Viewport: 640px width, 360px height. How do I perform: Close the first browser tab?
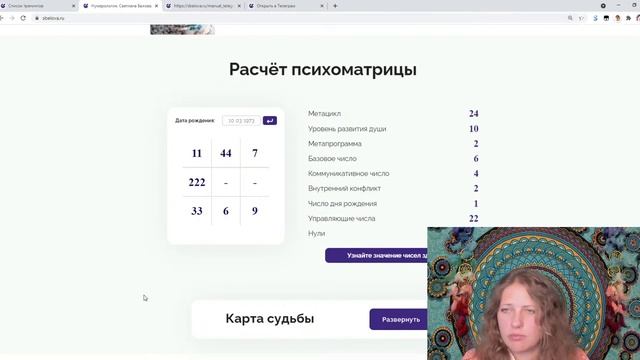[x=73, y=6]
